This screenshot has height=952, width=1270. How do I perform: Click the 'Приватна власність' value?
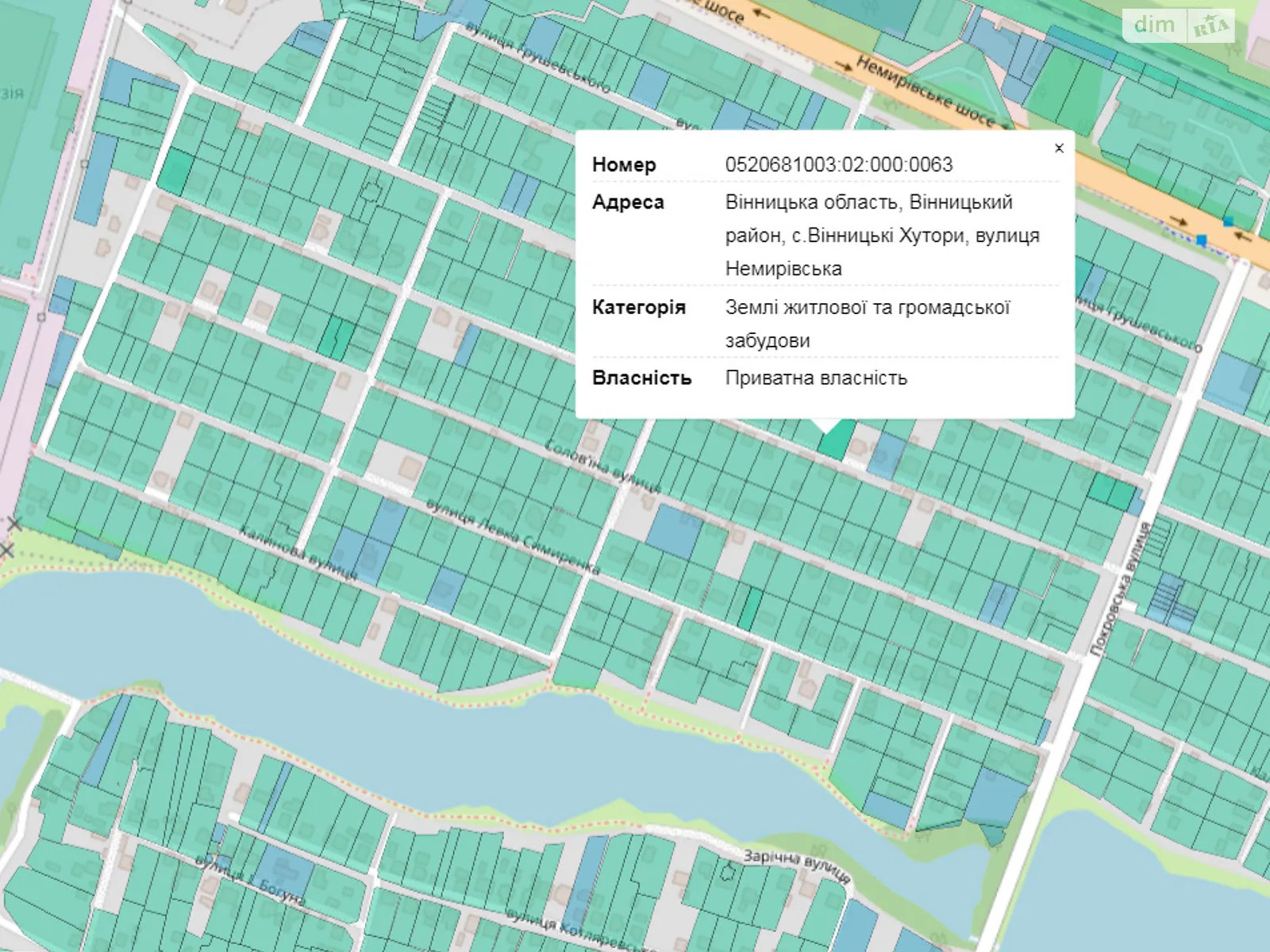(x=816, y=378)
